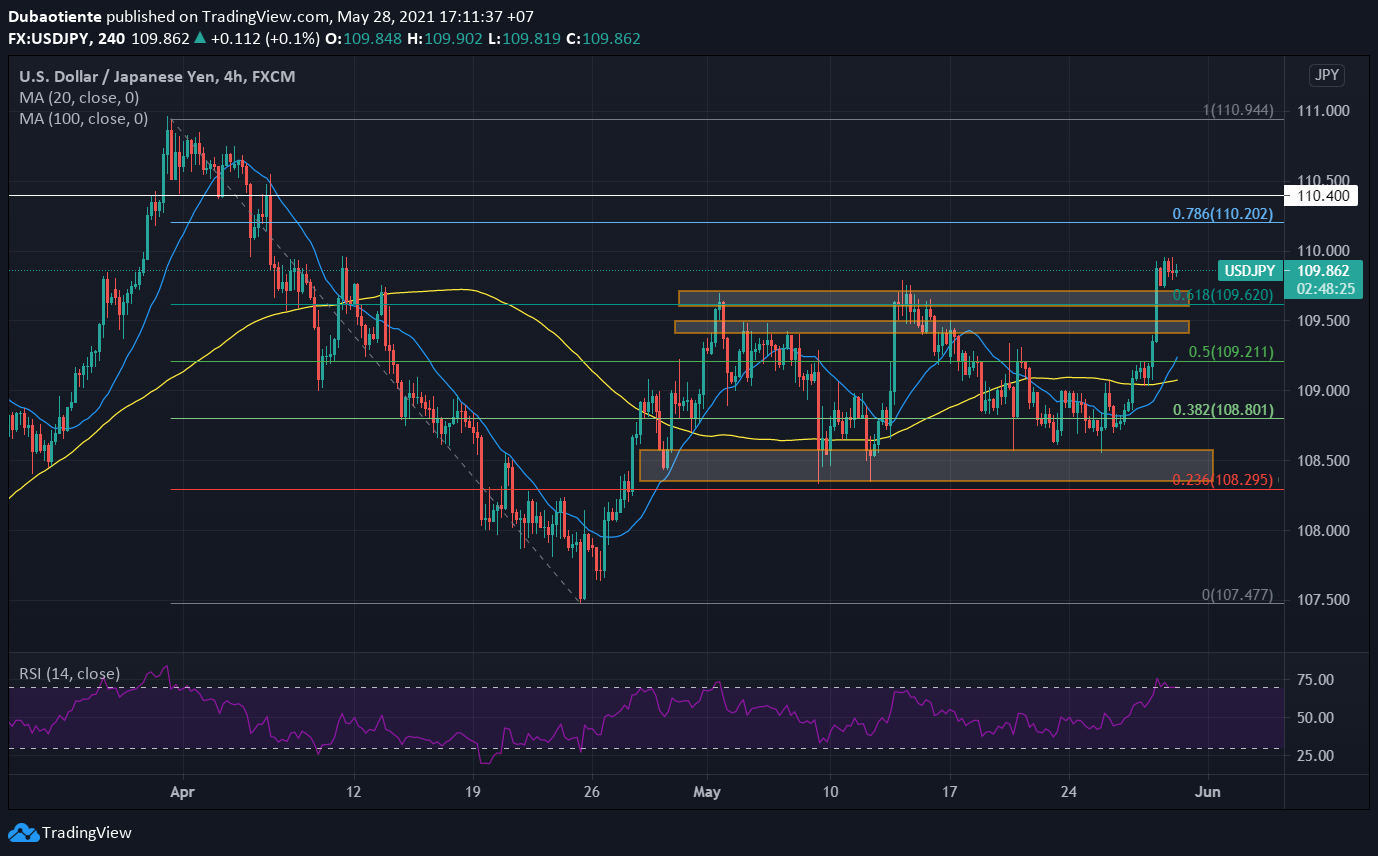Click the Dubaotiente publisher name
Viewport: 1378px width, 856px height.
pyautogui.click(x=55, y=17)
